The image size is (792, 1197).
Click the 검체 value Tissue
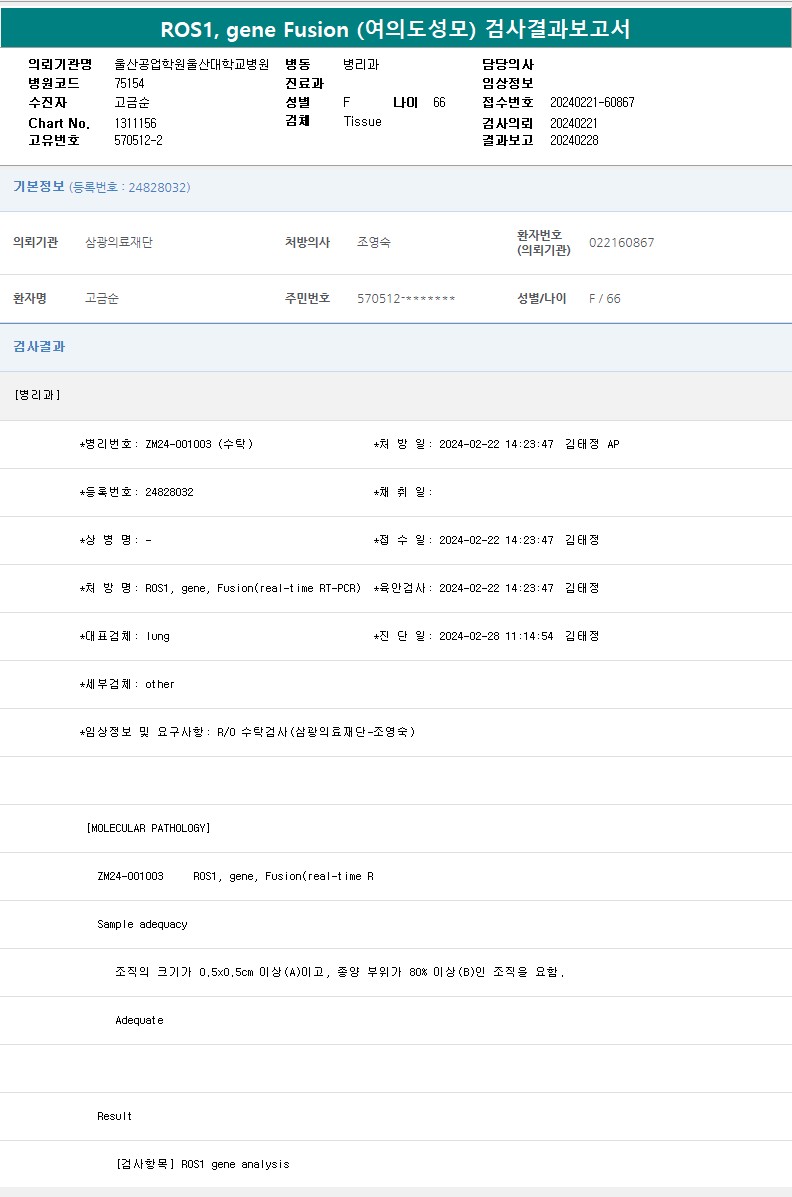point(362,122)
